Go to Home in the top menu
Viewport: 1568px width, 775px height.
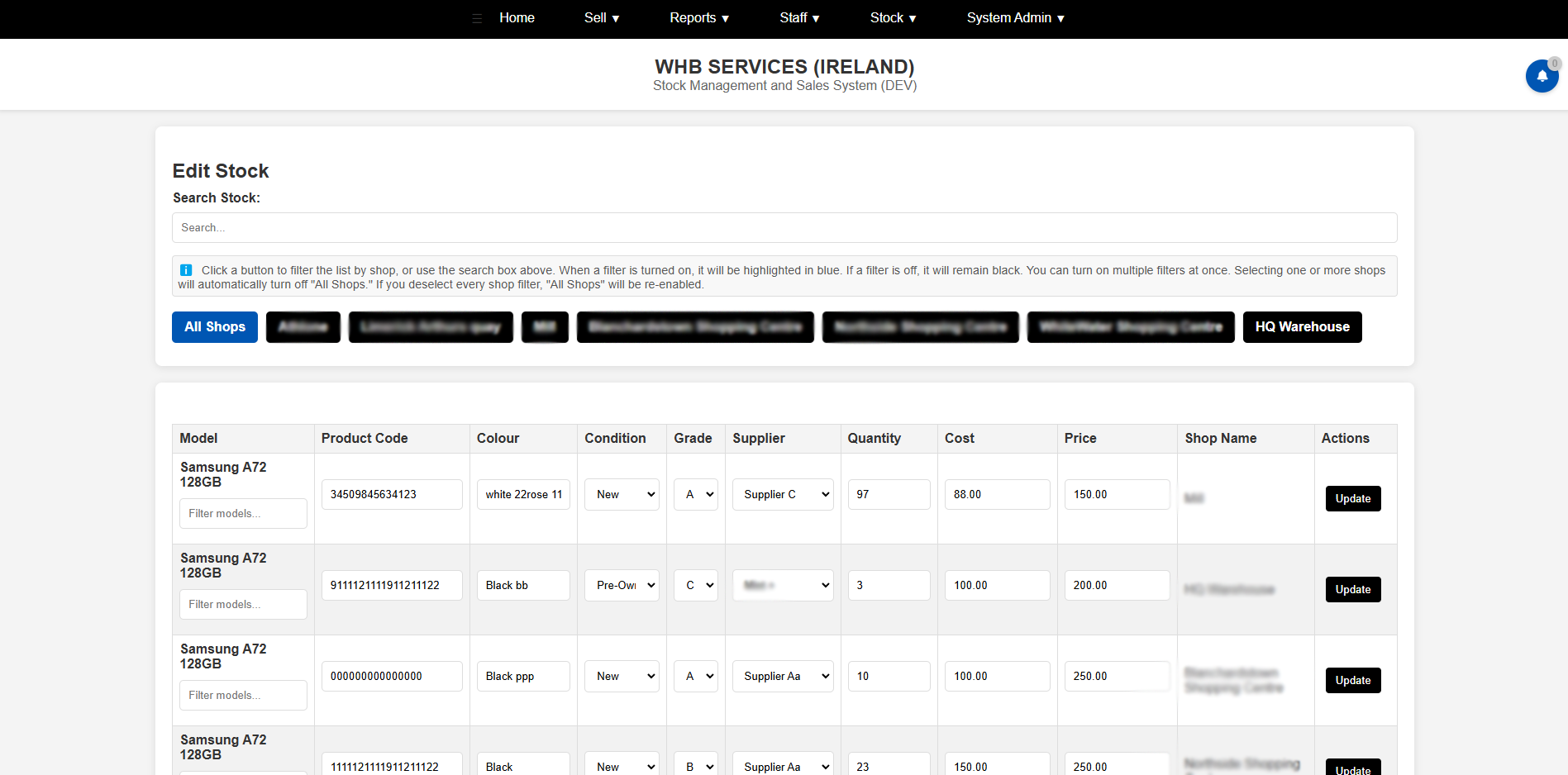[x=517, y=18]
